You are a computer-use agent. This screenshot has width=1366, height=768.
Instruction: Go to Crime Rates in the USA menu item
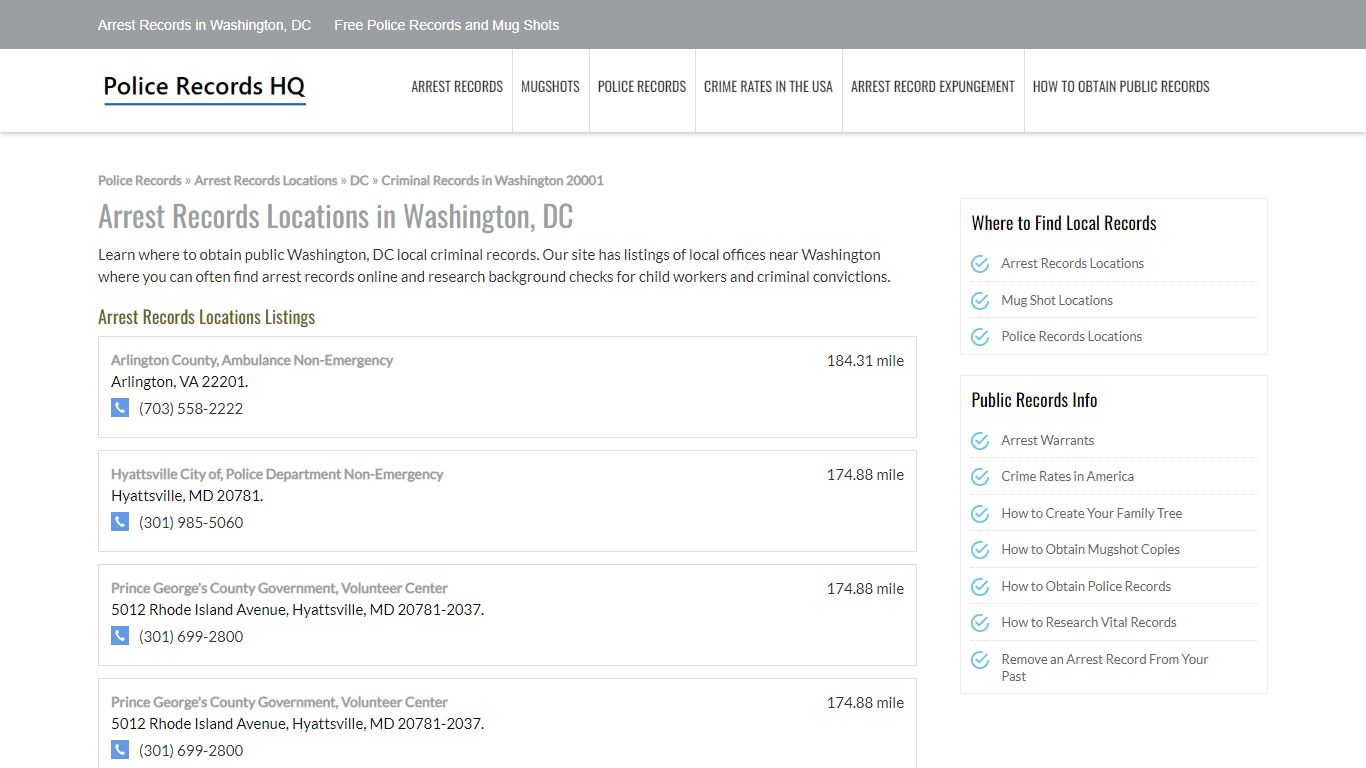coord(768,87)
